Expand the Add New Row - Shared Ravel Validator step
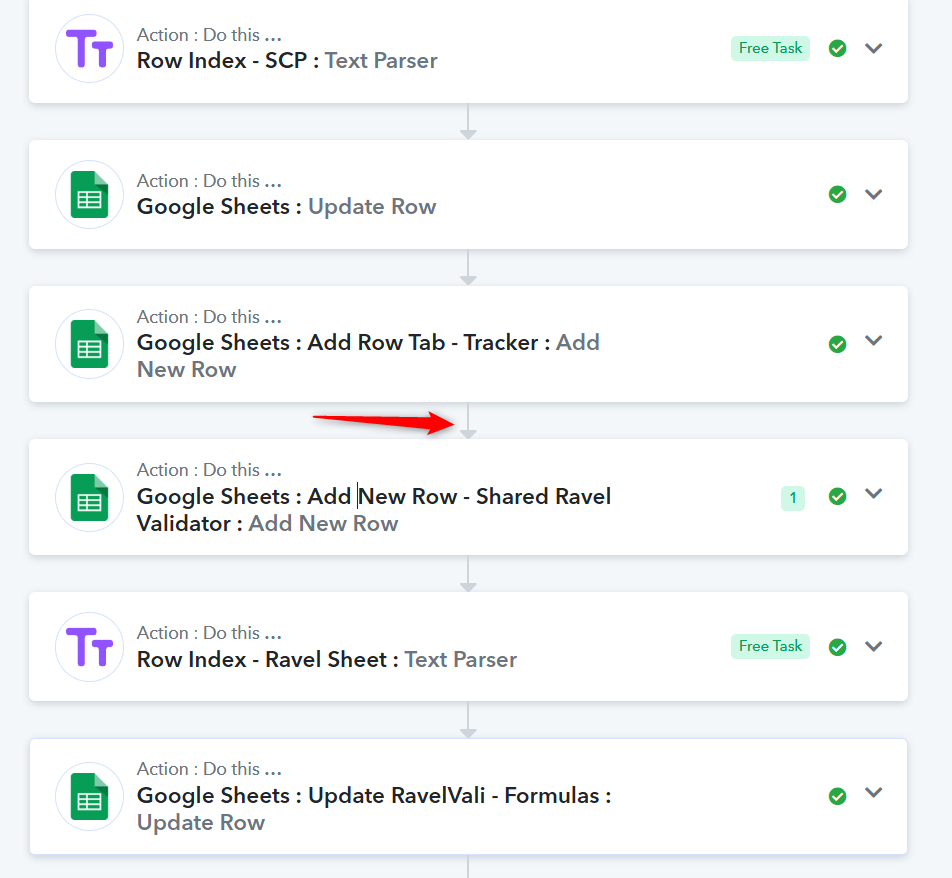The height and width of the screenshot is (878, 952). pos(874,494)
